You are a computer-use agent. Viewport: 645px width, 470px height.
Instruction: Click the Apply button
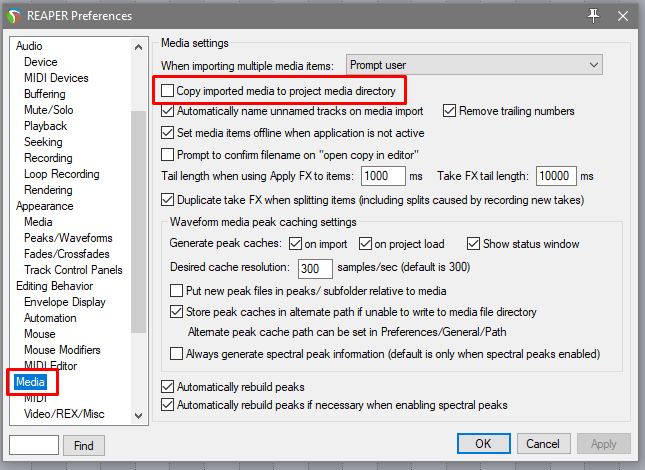(603, 444)
